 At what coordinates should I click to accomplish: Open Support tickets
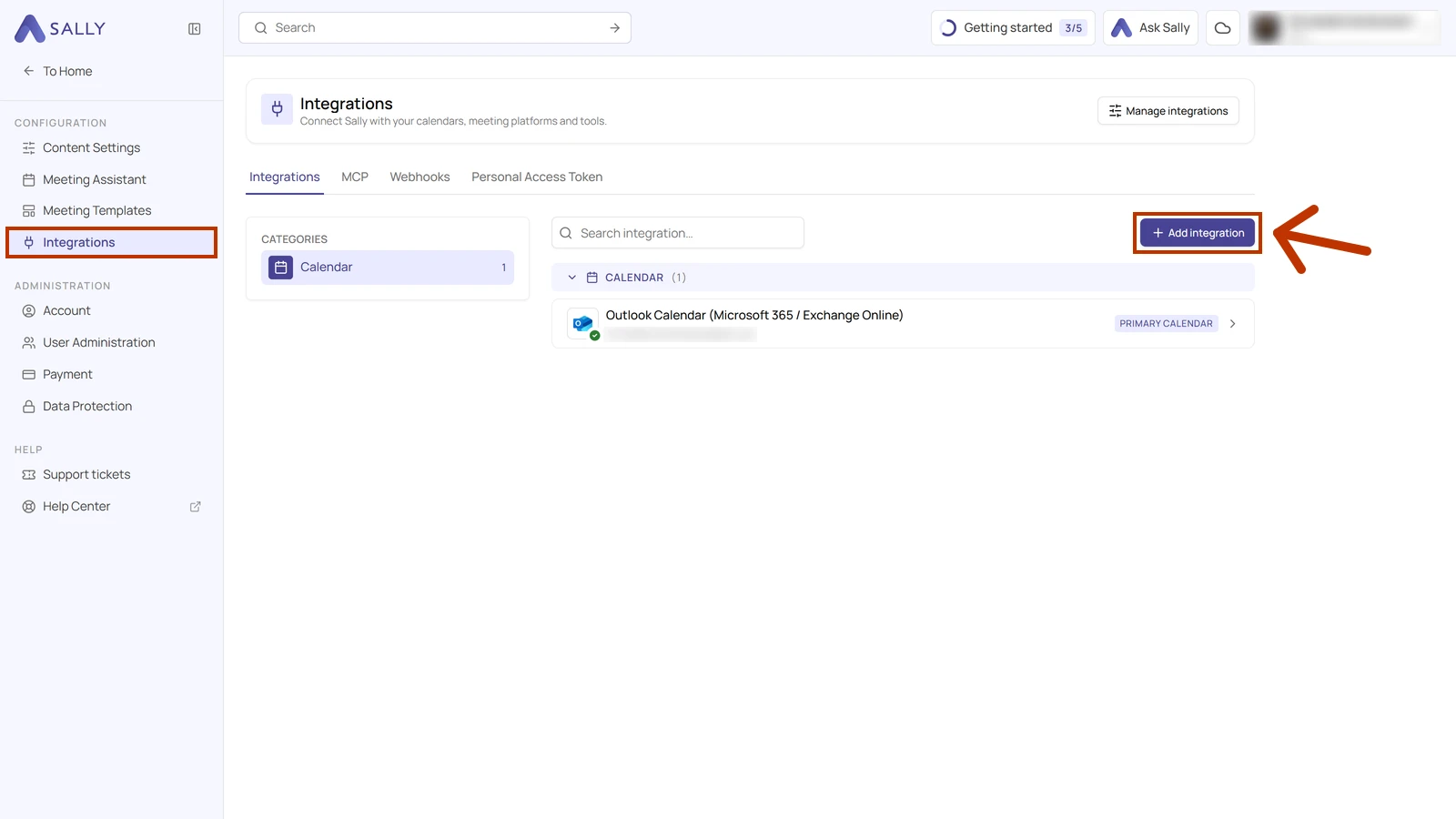pyautogui.click(x=111, y=474)
